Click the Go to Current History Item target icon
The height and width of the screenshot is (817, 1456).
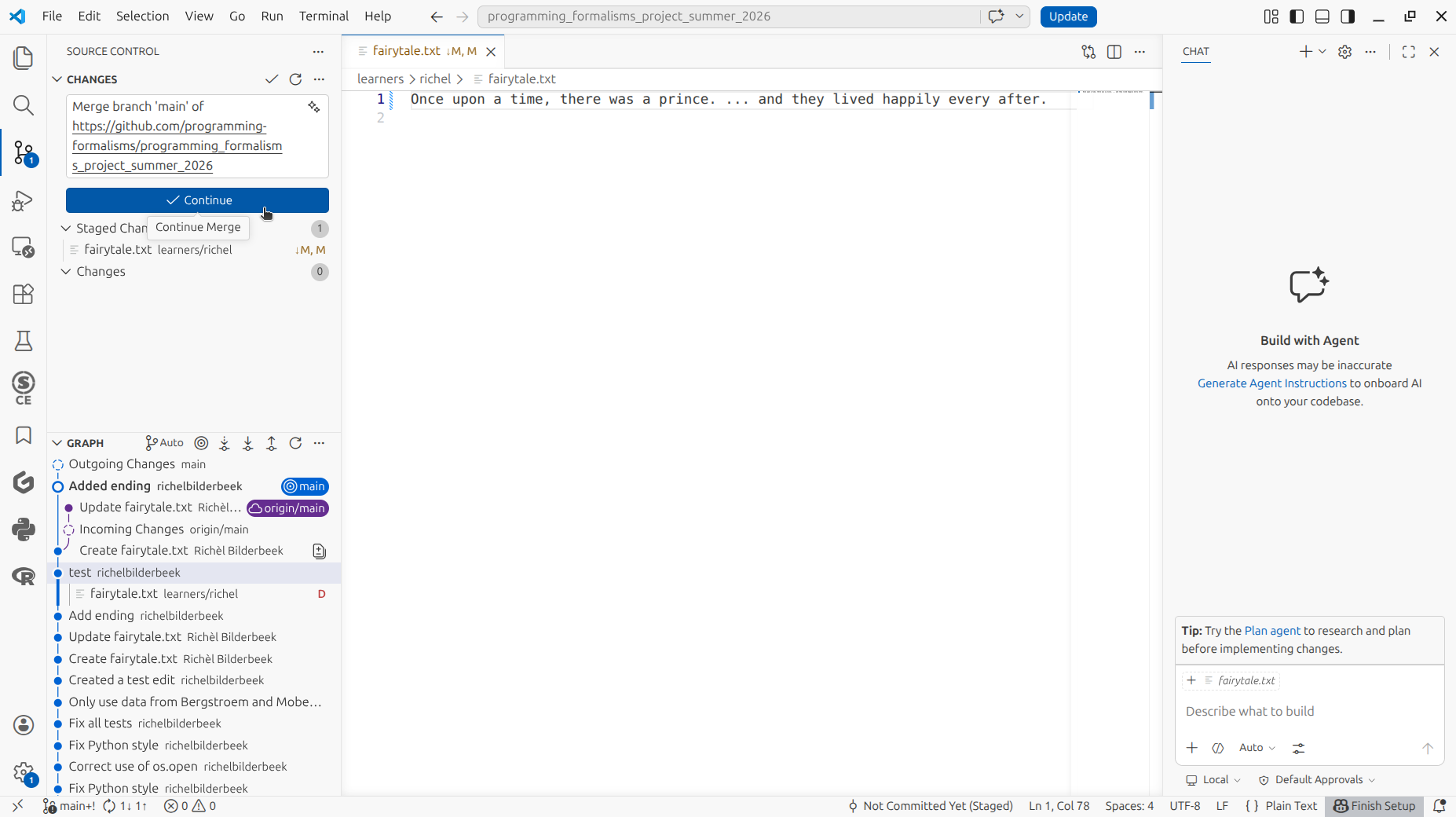click(x=201, y=443)
